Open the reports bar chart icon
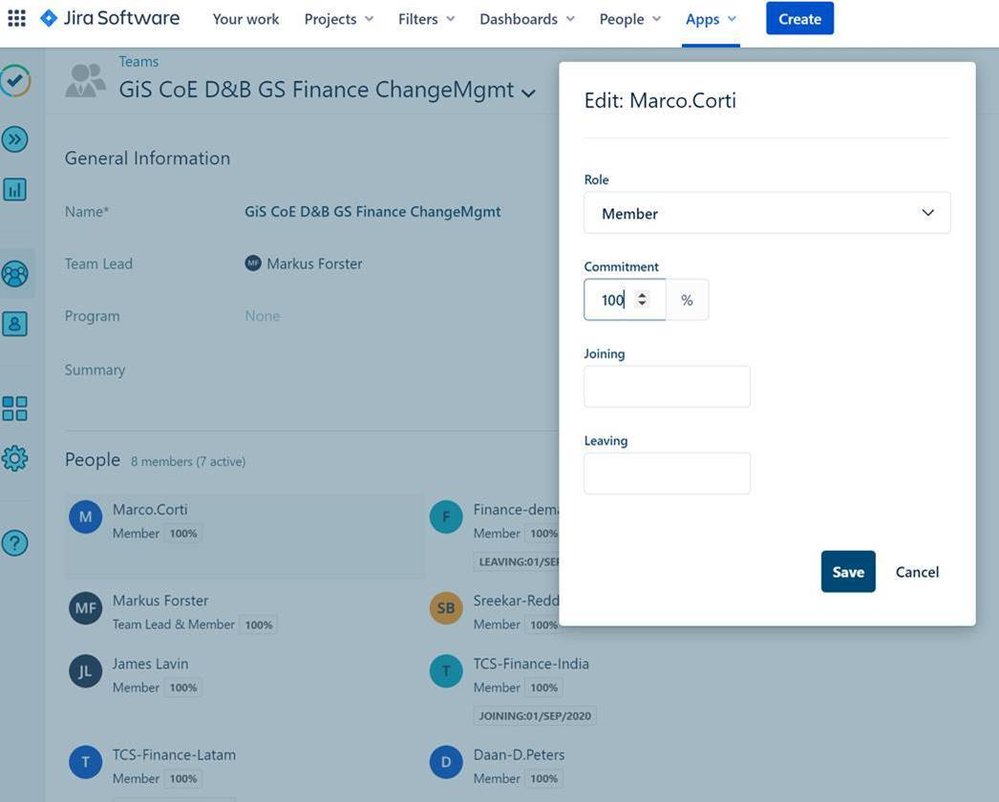 click(x=15, y=189)
